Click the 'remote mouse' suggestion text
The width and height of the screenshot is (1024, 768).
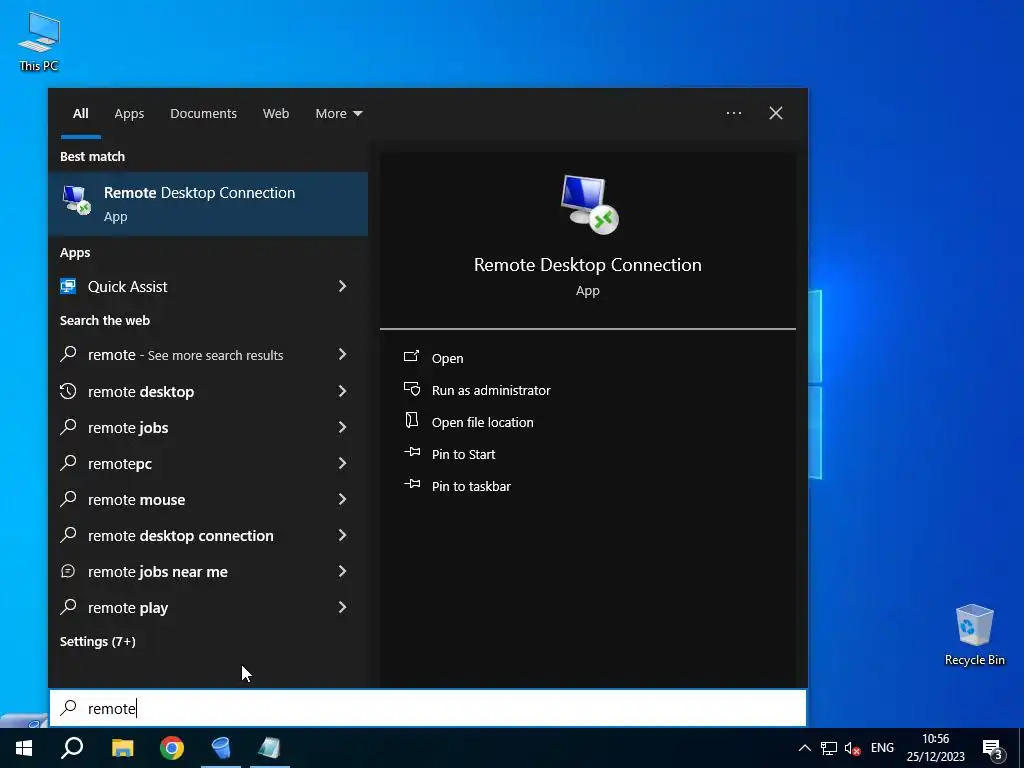point(136,500)
